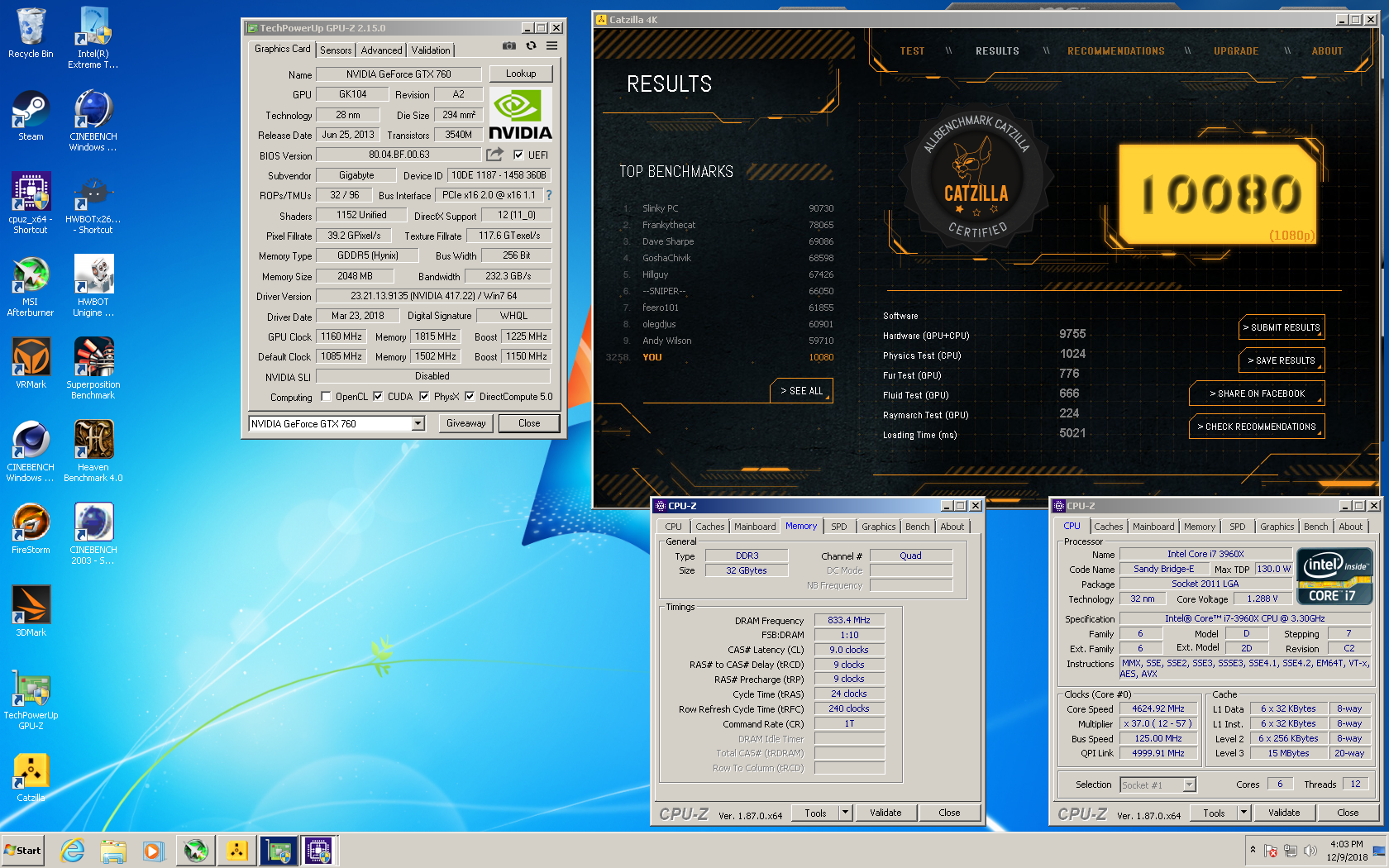The image size is (1389, 868).
Task: Click the GPU-Z refresh icon
Action: point(531,46)
